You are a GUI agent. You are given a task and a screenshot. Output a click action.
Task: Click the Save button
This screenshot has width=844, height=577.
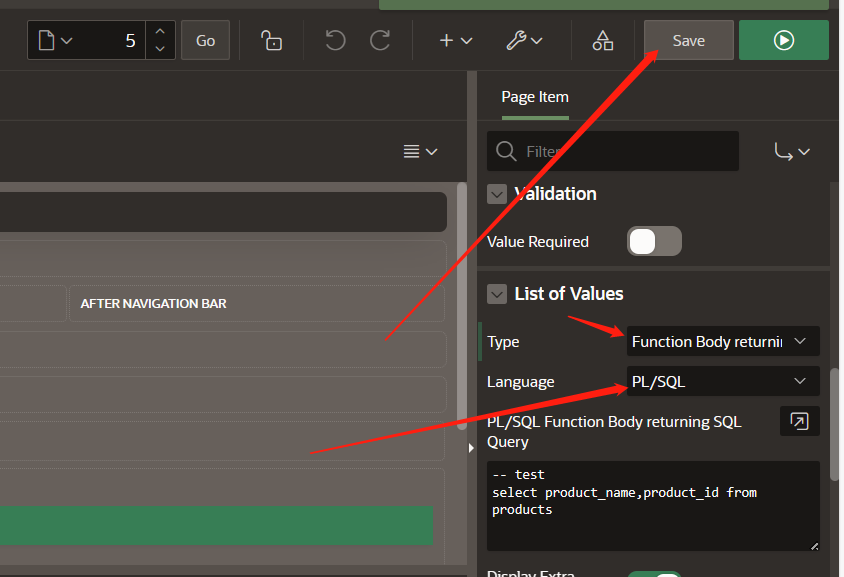click(x=688, y=40)
